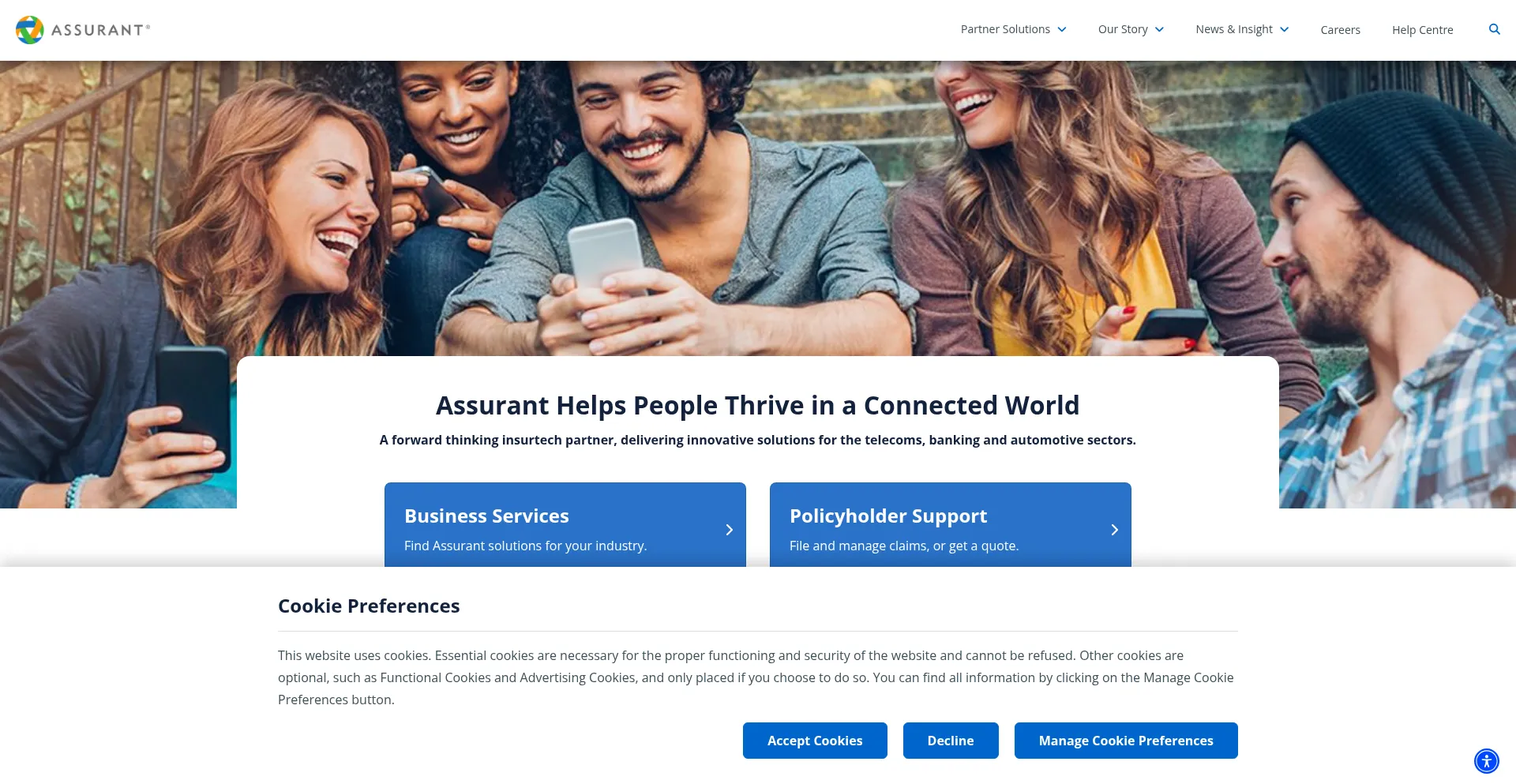Expand the News & Insight chevron

pyautogui.click(x=1284, y=30)
